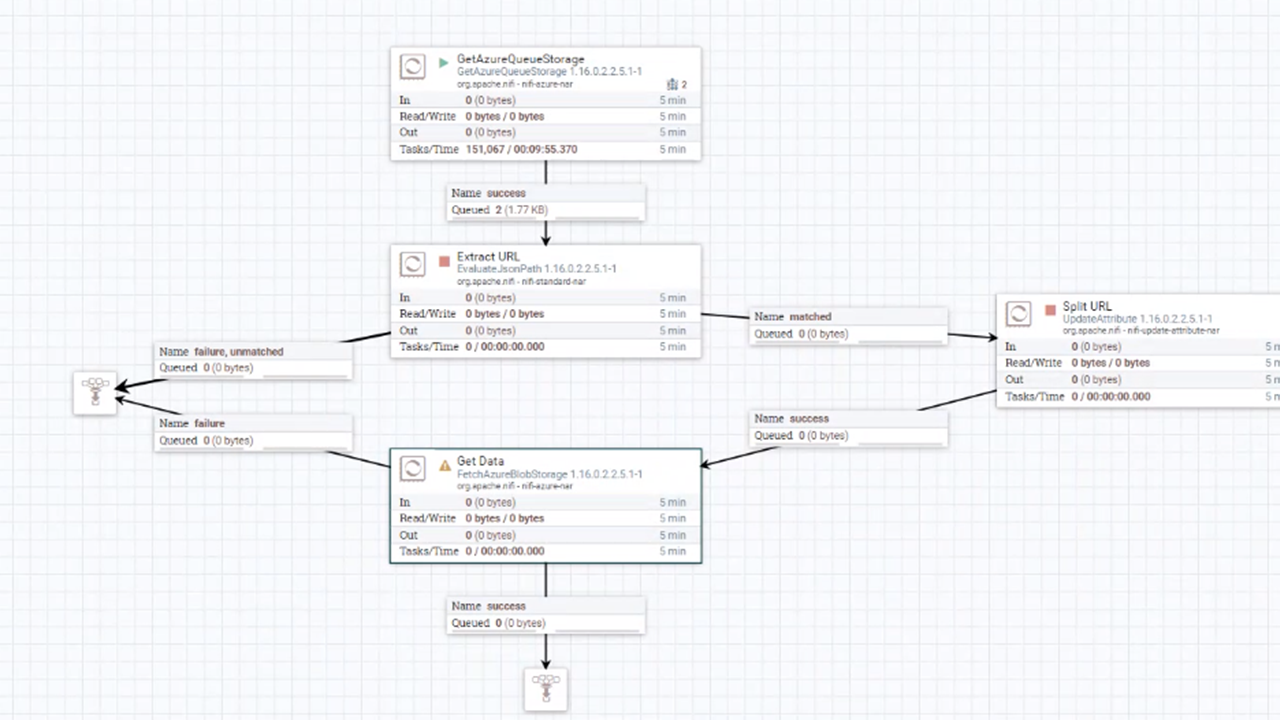
Task: Click the active threads indicator on GetAzureQueueStorage
Action: tap(677, 85)
